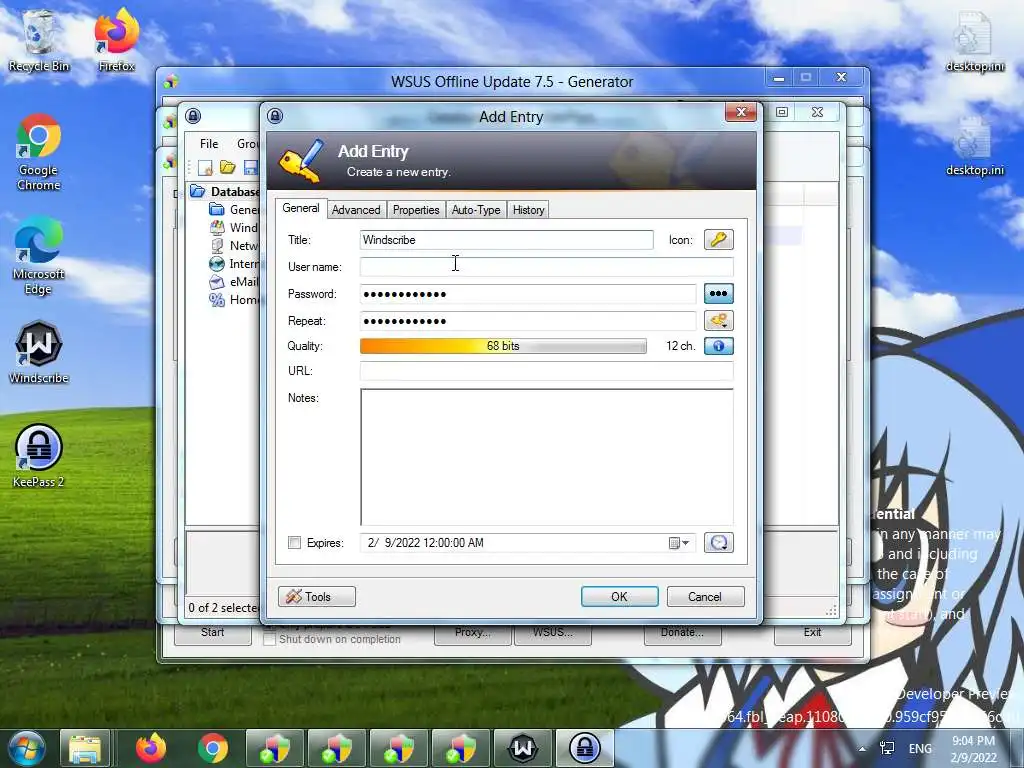Switch to the KeePass taskbar icon
Screen dimensions: 1024x768
(x=584, y=748)
